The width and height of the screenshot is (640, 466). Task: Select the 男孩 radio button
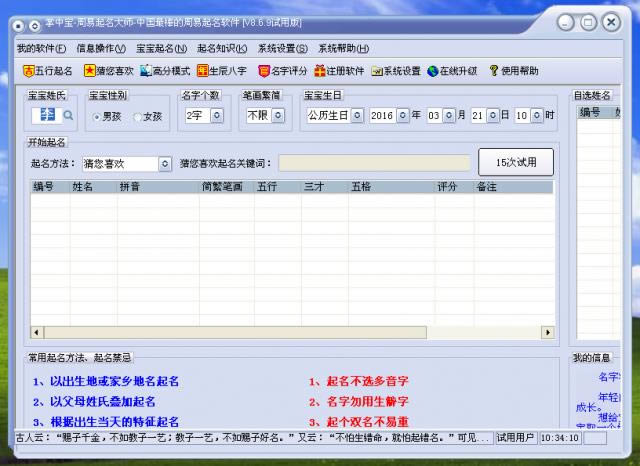[x=97, y=117]
